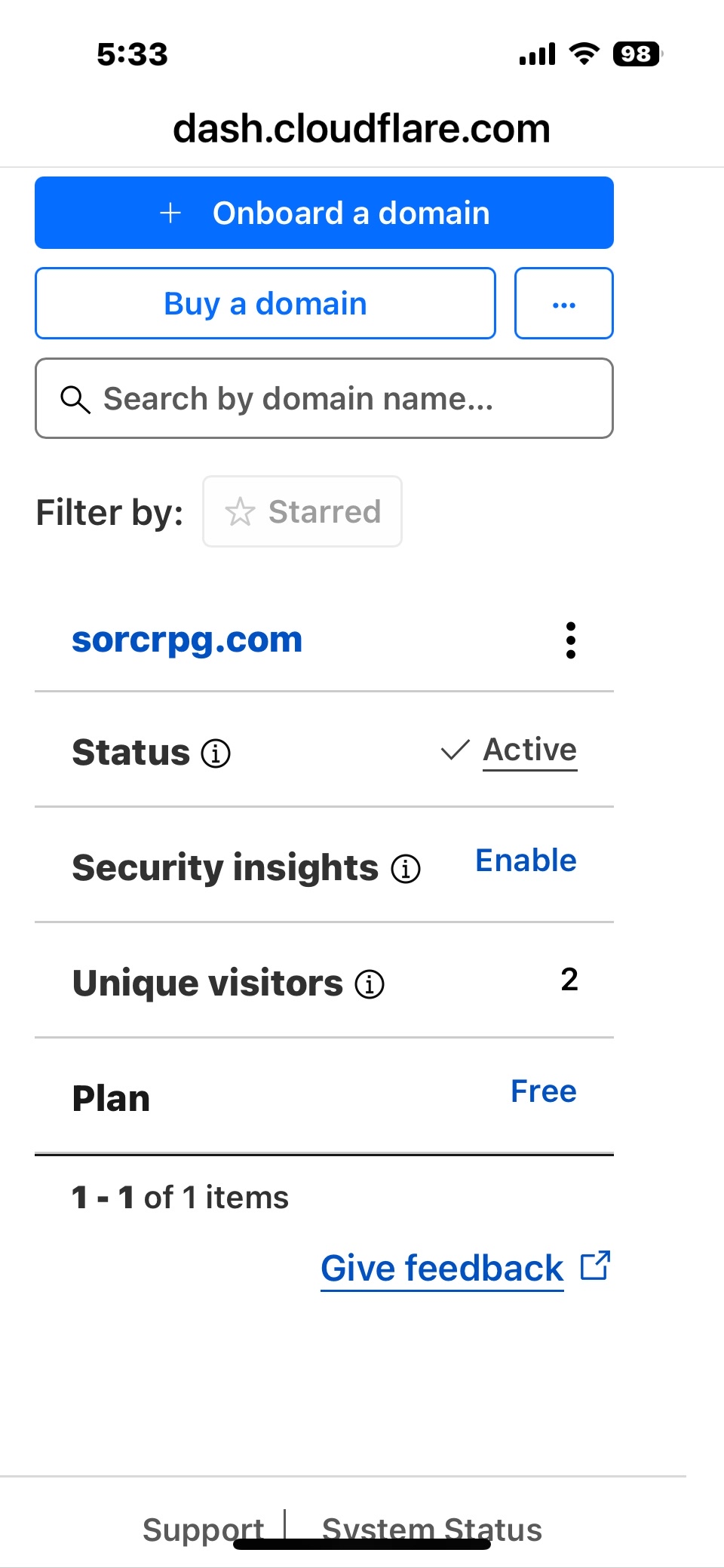Viewport: 724px width, 1568px height.
Task: Open the Security insights info icon
Action: pos(405,869)
